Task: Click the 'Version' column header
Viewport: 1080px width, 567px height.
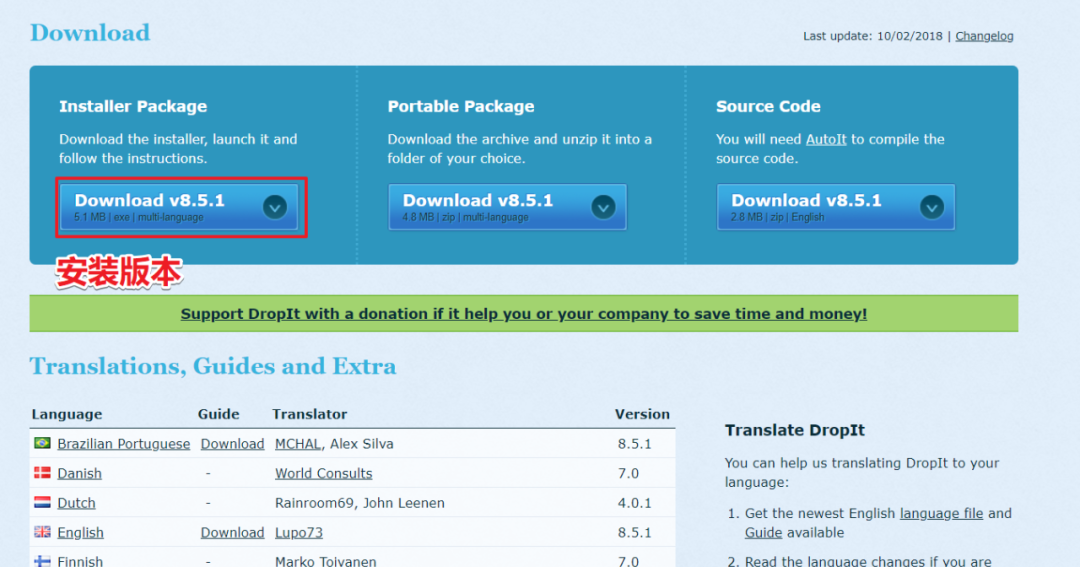Action: tap(642, 415)
